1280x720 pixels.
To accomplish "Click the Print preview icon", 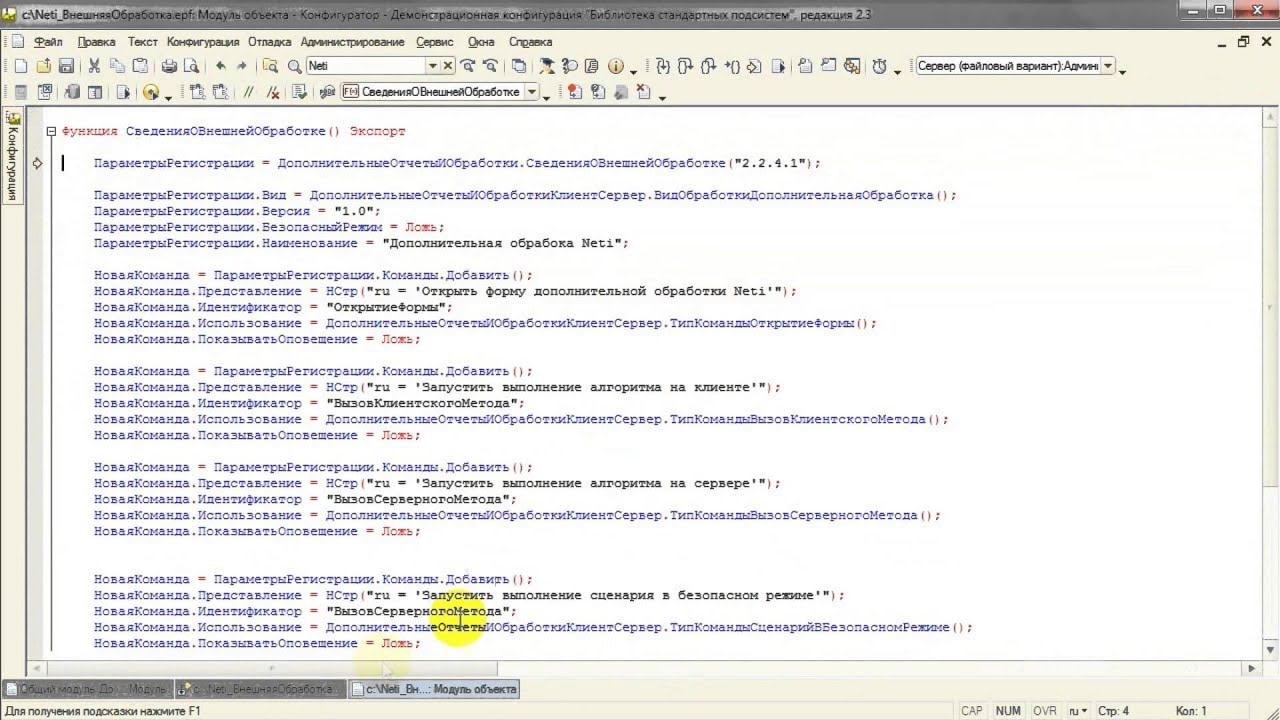I will coord(191,66).
